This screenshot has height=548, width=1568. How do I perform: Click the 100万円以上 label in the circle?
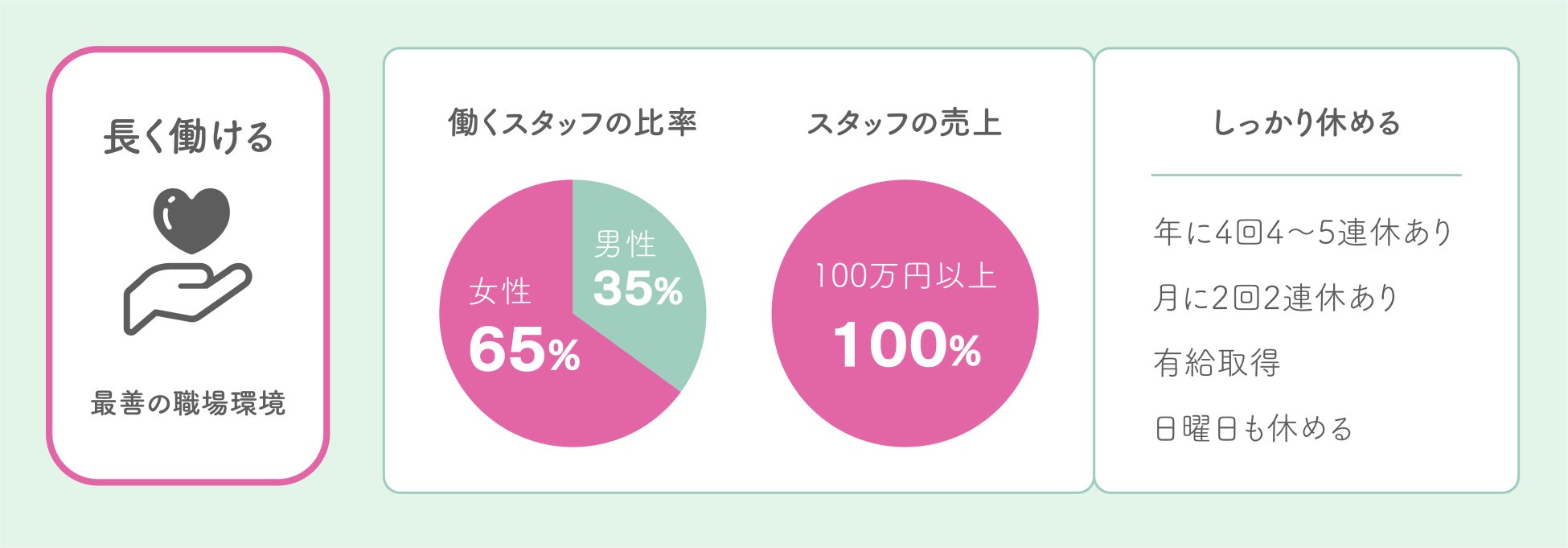point(905,276)
